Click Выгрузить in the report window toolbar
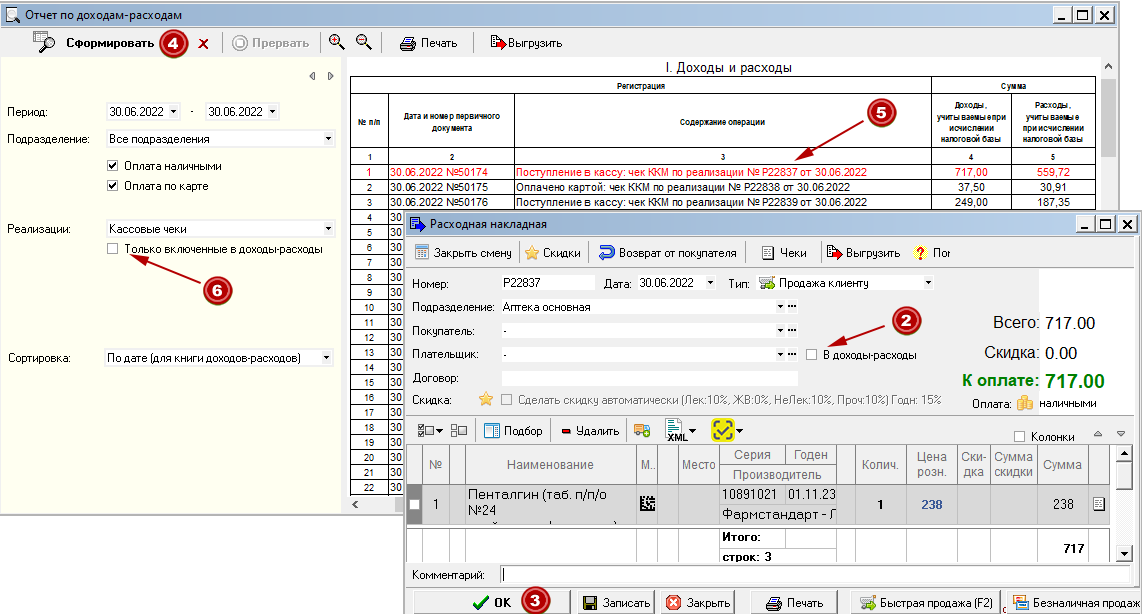The height and width of the screenshot is (614, 1142). (526, 43)
